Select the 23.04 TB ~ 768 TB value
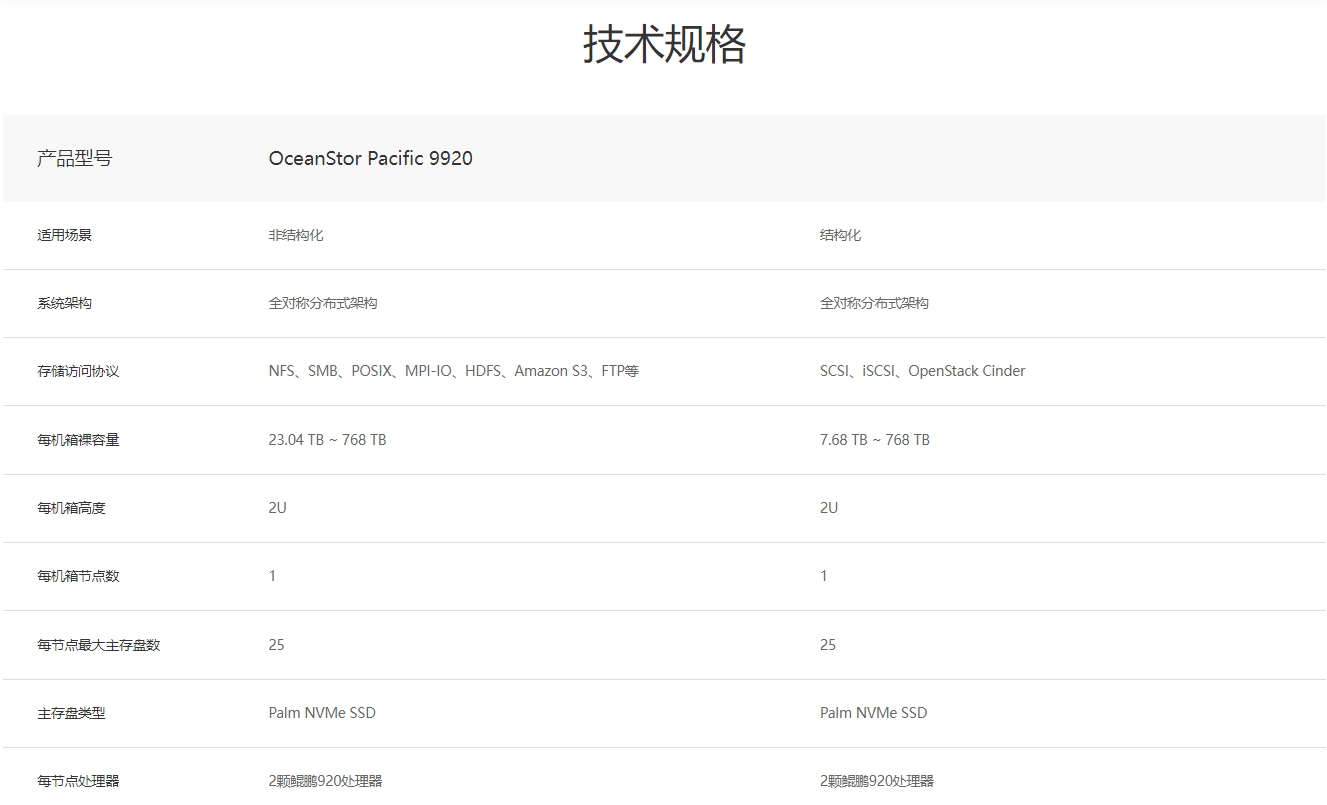 327,440
